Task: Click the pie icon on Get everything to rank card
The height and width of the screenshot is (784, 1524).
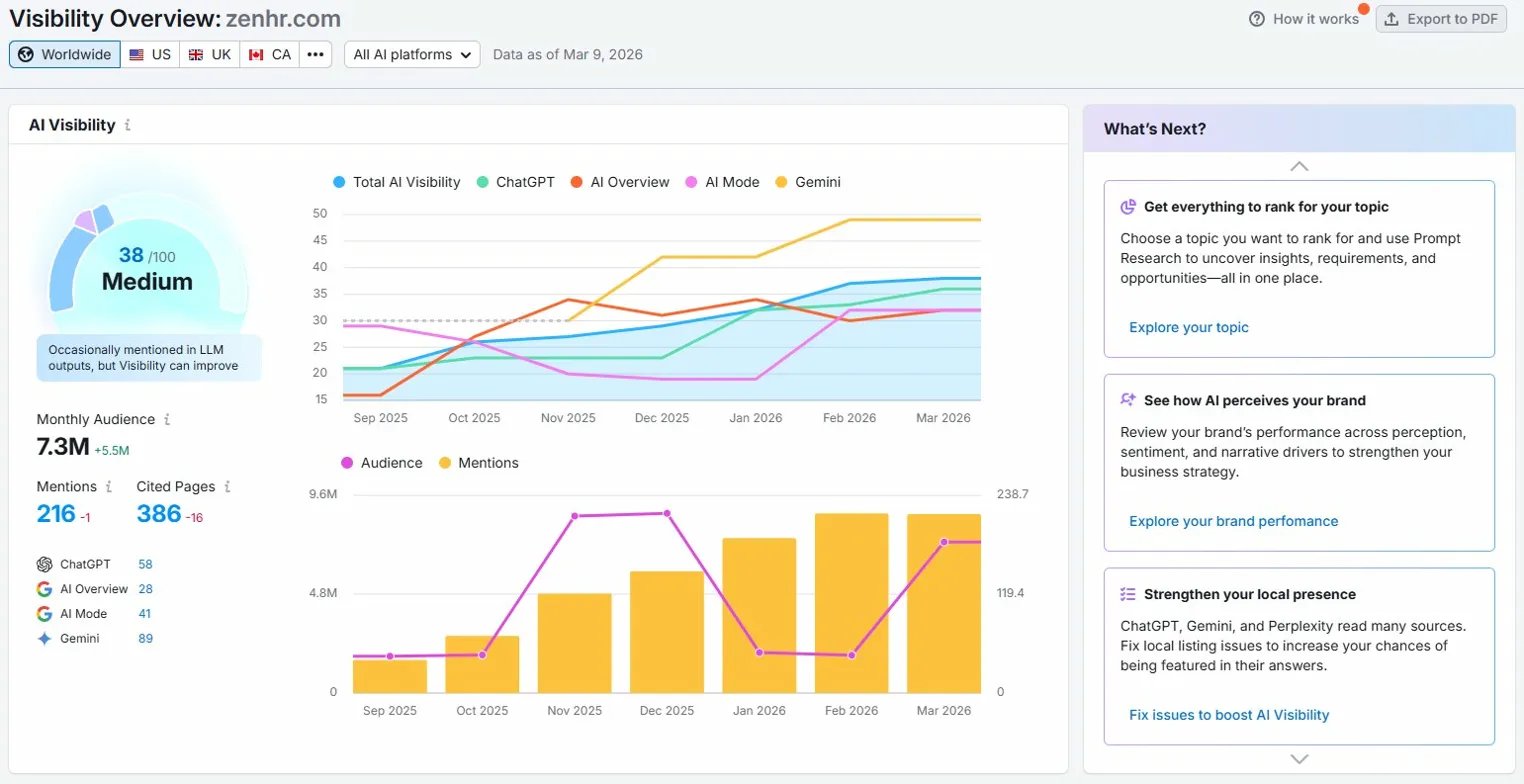Action: click(x=1128, y=207)
